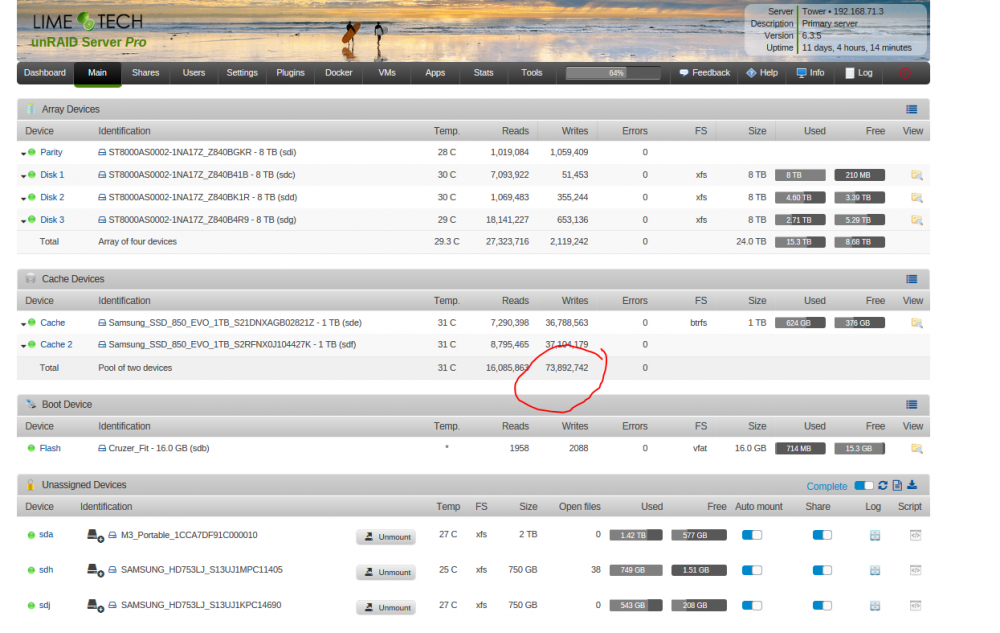Open the log for device sda
This screenshot has height=633, width=1000.
pos(874,535)
